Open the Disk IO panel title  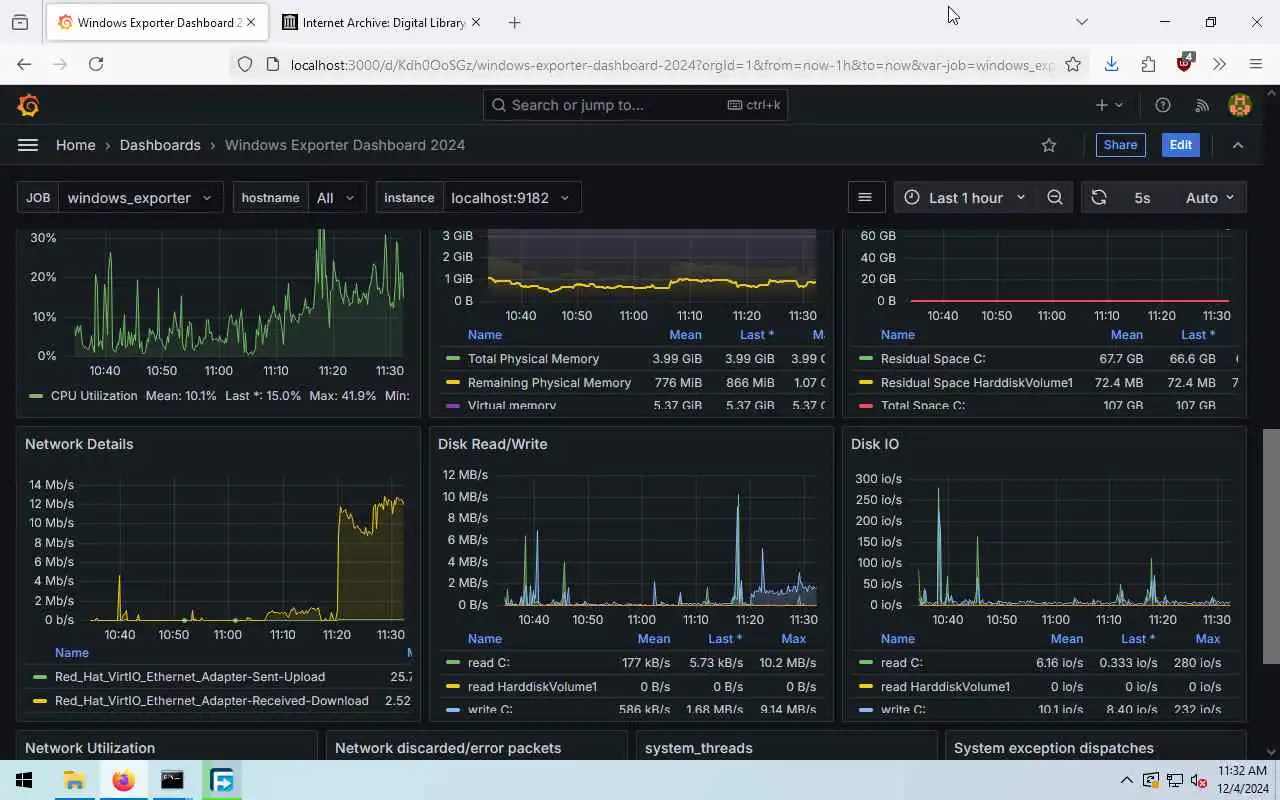click(x=875, y=444)
